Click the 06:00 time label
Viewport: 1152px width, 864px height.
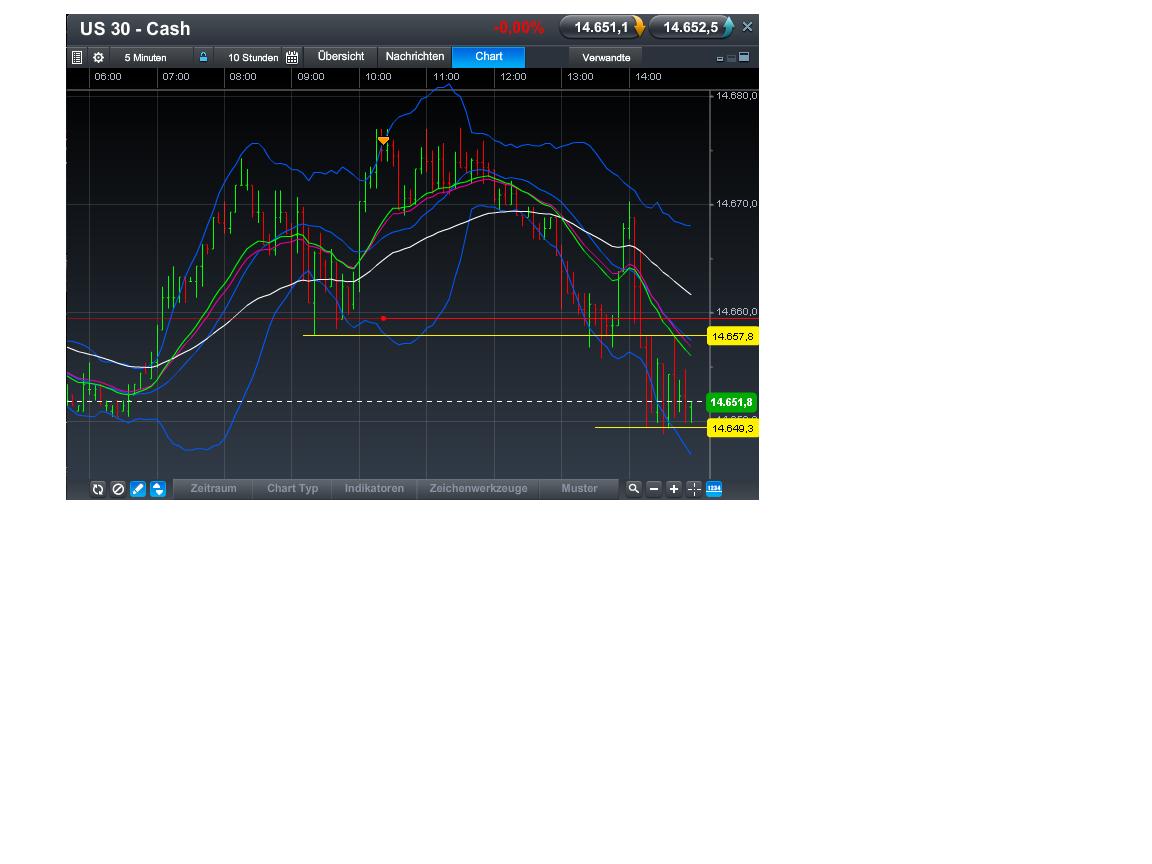click(108, 76)
